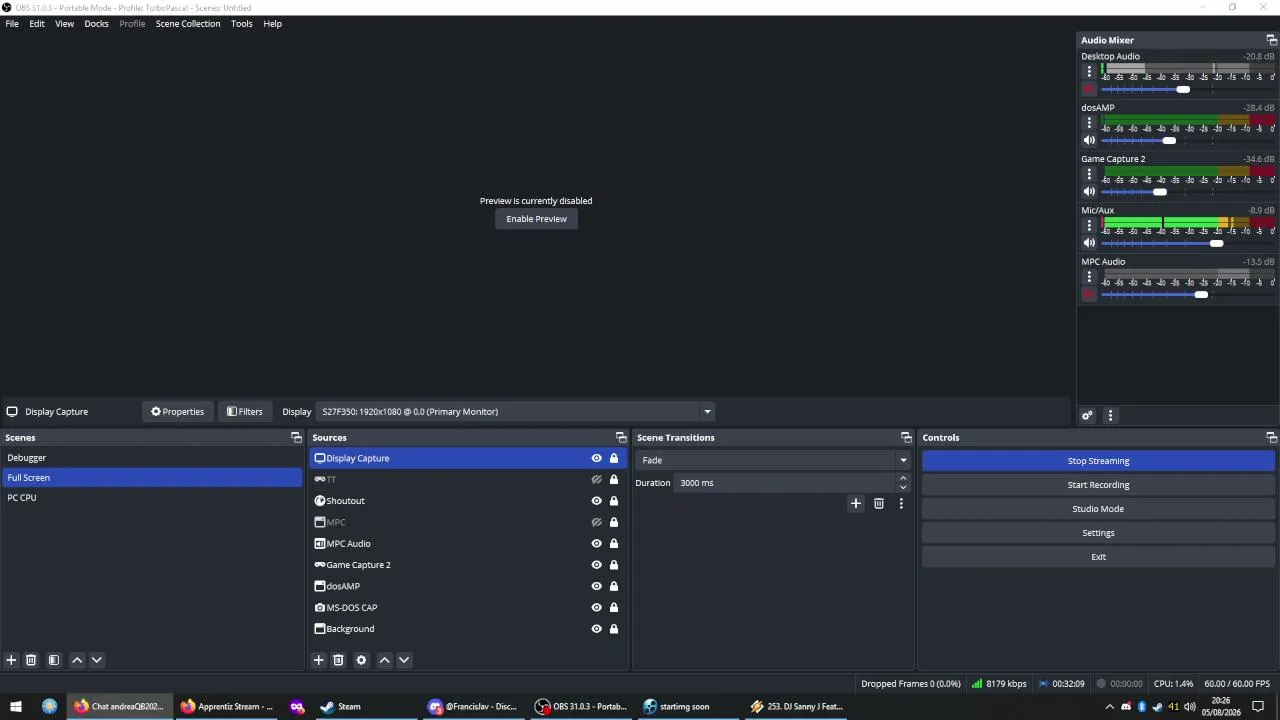Hide the Display Capture source

(596, 458)
